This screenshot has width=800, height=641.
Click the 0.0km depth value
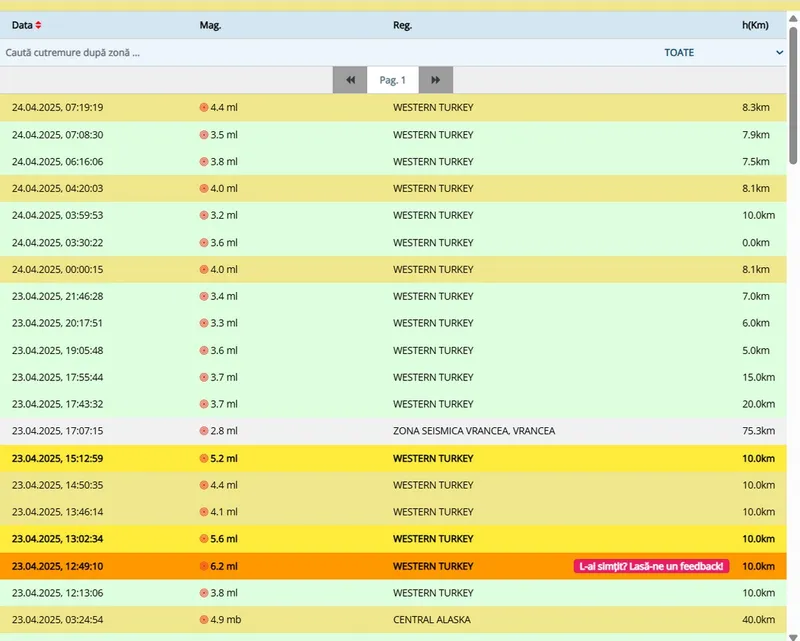[756, 242]
